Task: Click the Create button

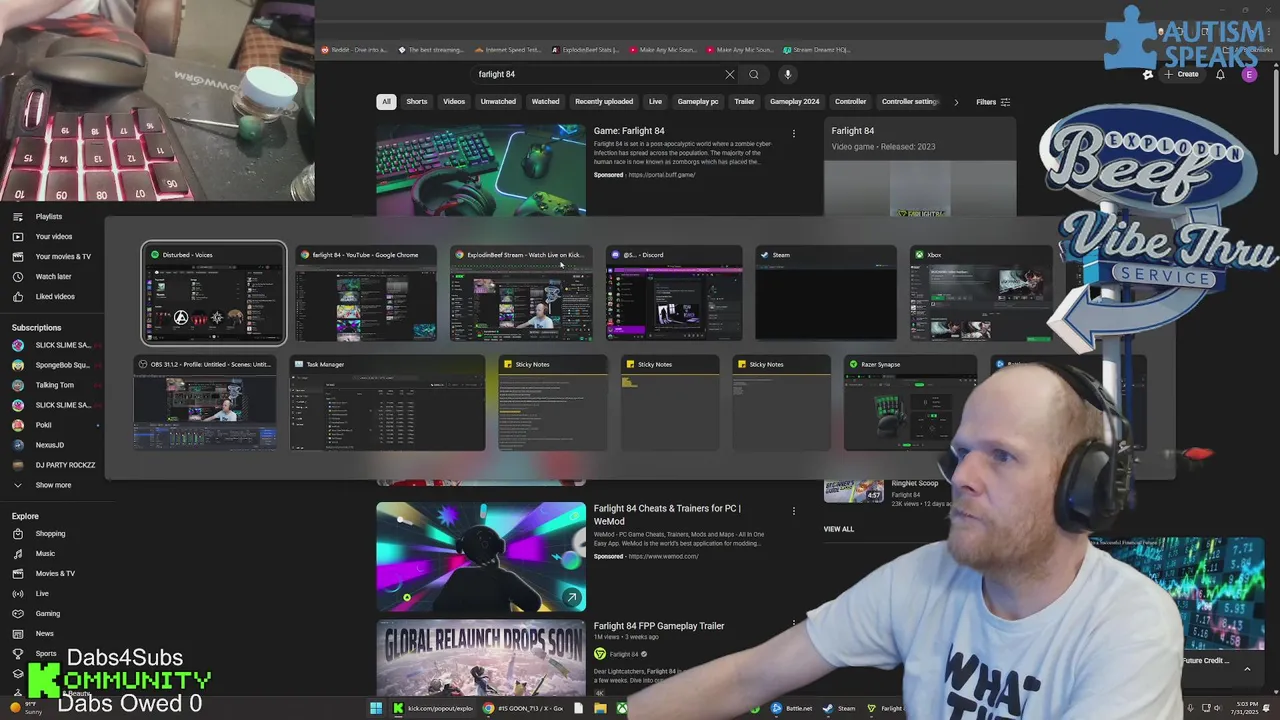Action: coord(1182,74)
